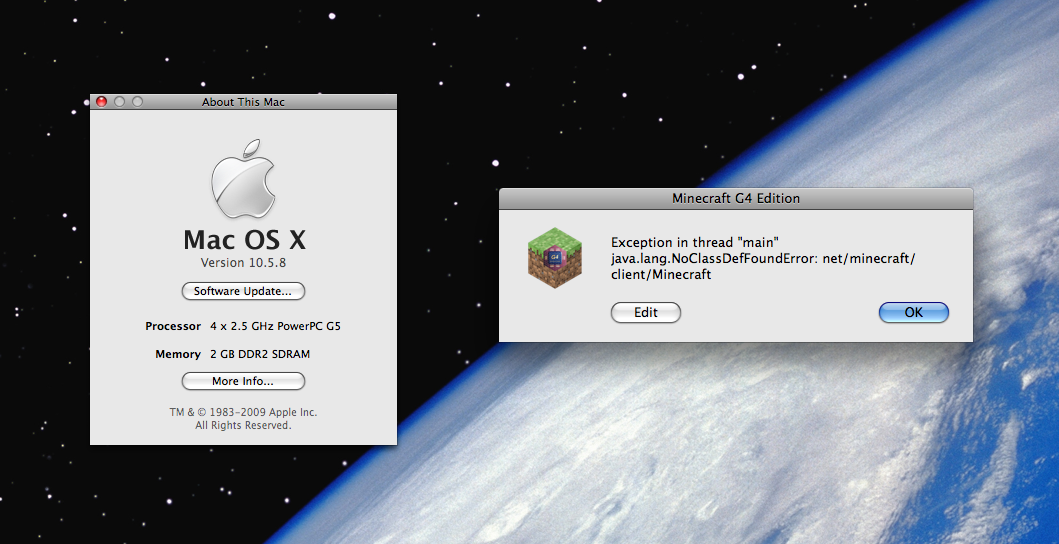Click the NoClassDefFoundError message text
Viewport: 1059px width, 544px height.
click(763, 258)
